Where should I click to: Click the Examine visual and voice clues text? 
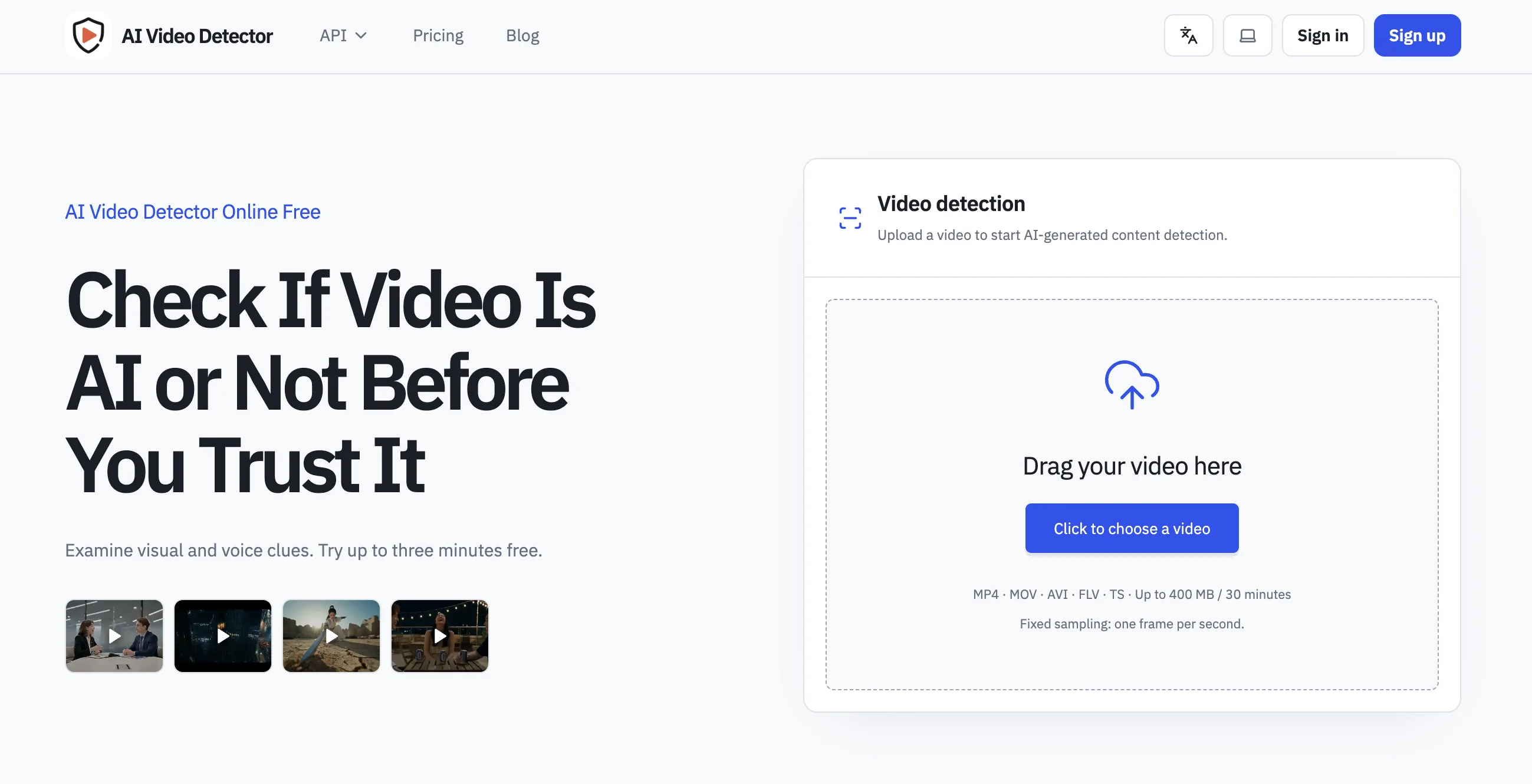[303, 551]
